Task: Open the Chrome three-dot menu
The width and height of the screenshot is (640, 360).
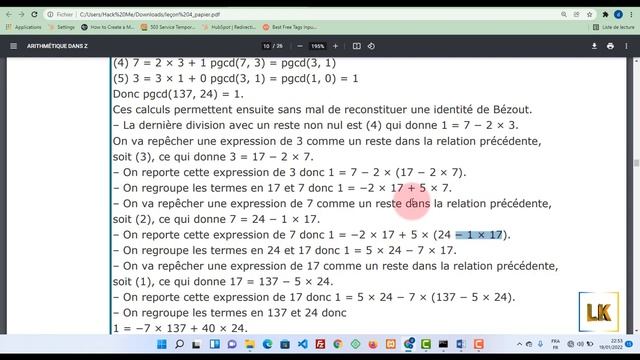Action: click(631, 14)
